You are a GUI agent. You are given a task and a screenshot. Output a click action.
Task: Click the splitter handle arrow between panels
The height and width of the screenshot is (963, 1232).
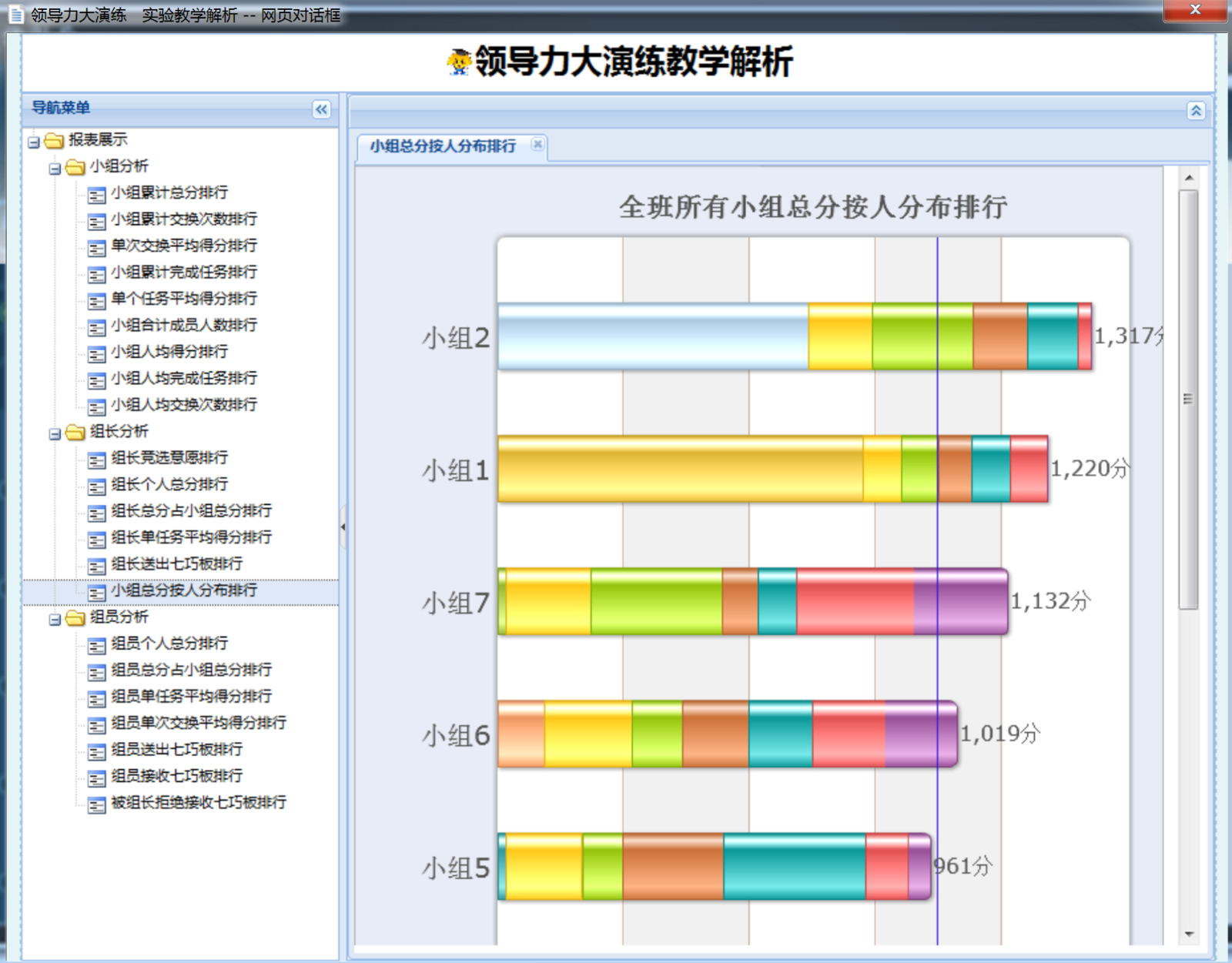pyautogui.click(x=343, y=527)
